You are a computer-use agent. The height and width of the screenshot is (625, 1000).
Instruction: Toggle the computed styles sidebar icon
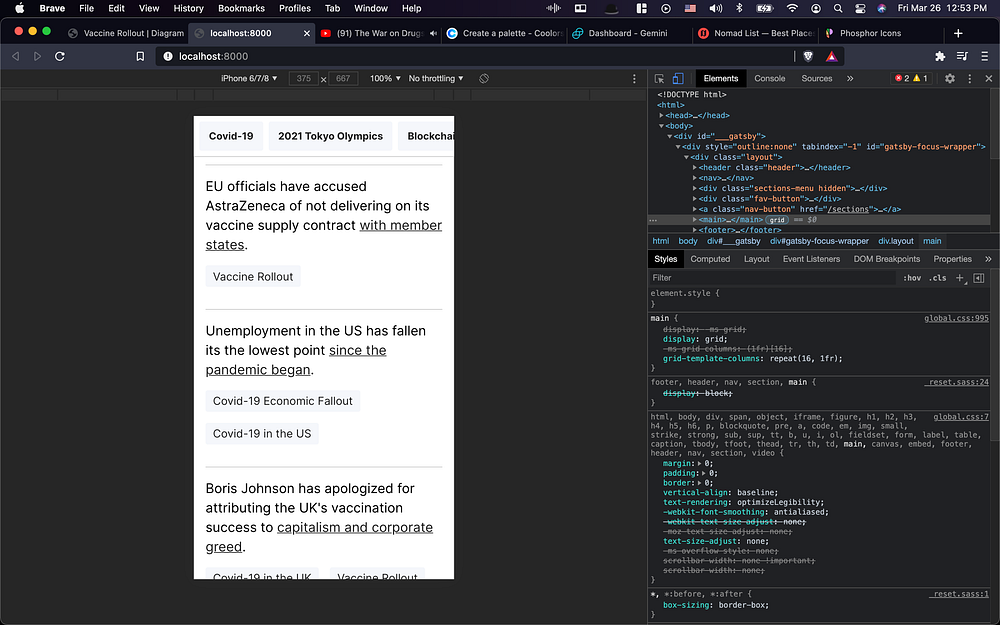[x=978, y=278]
